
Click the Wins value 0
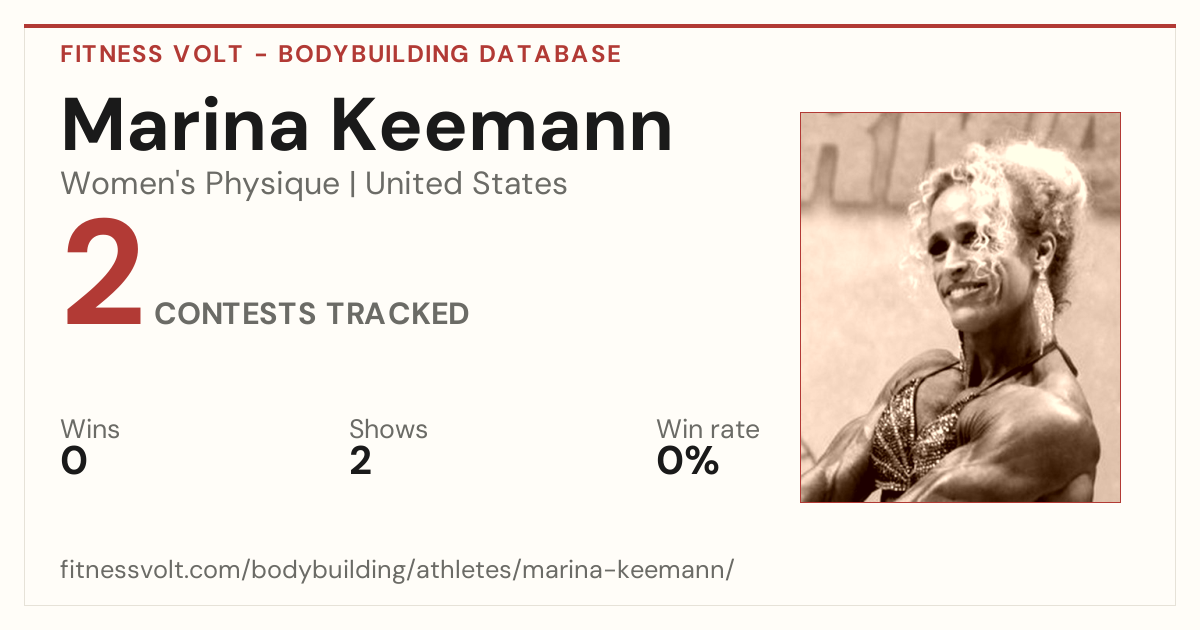coord(74,461)
